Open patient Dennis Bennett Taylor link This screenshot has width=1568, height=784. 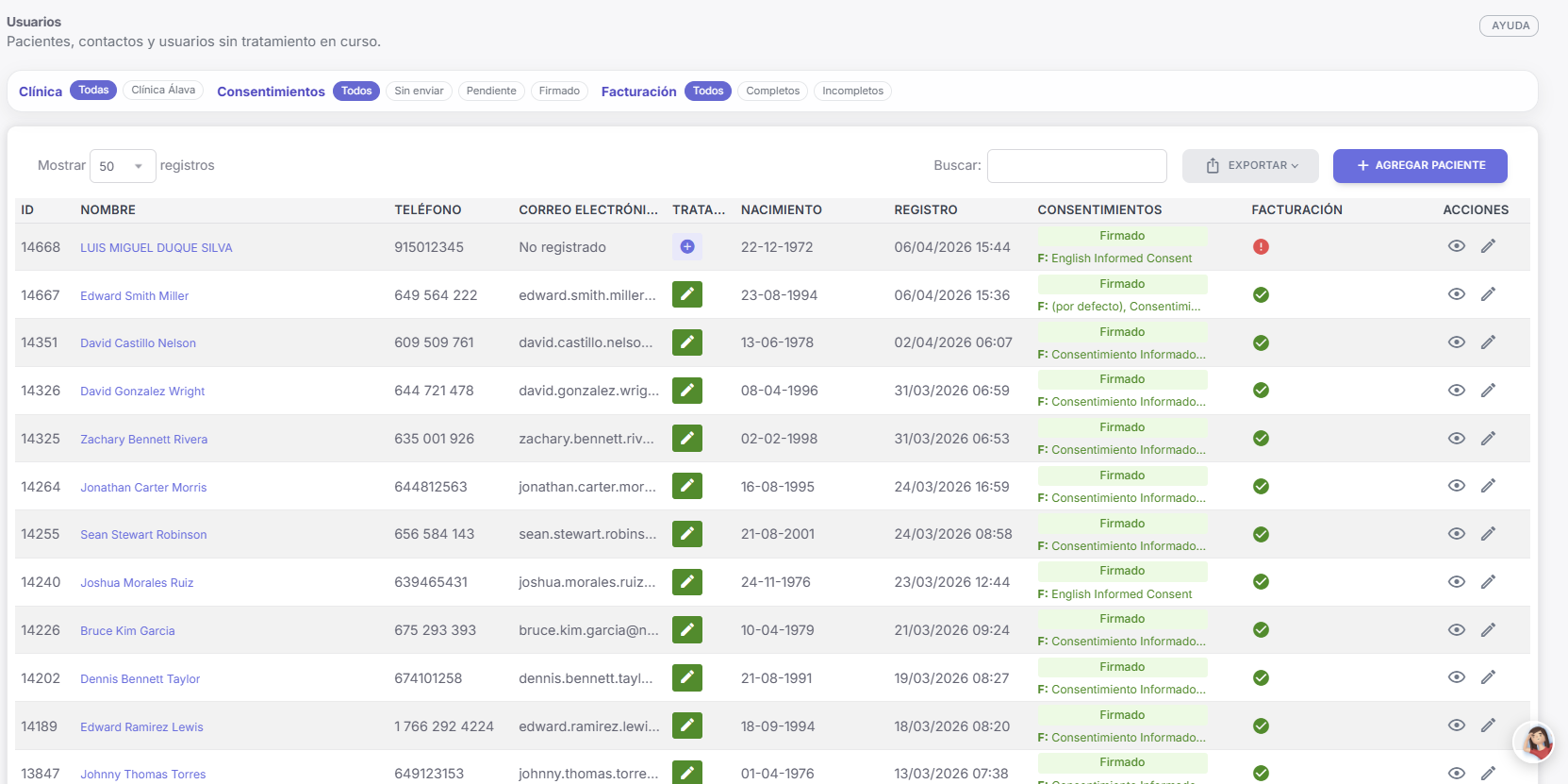140,679
